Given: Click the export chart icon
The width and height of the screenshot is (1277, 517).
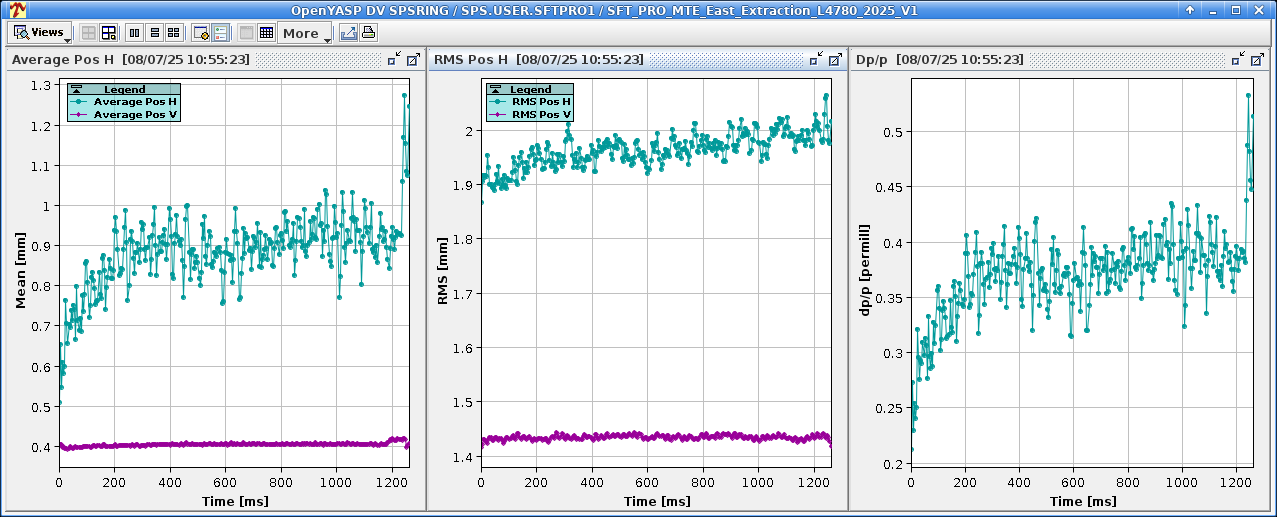Looking at the screenshot, I should pos(348,33).
